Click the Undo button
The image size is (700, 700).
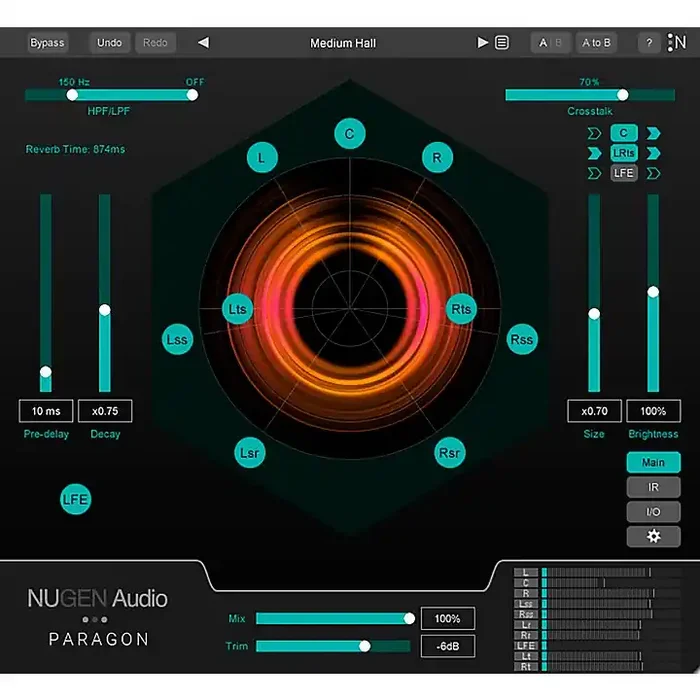110,43
